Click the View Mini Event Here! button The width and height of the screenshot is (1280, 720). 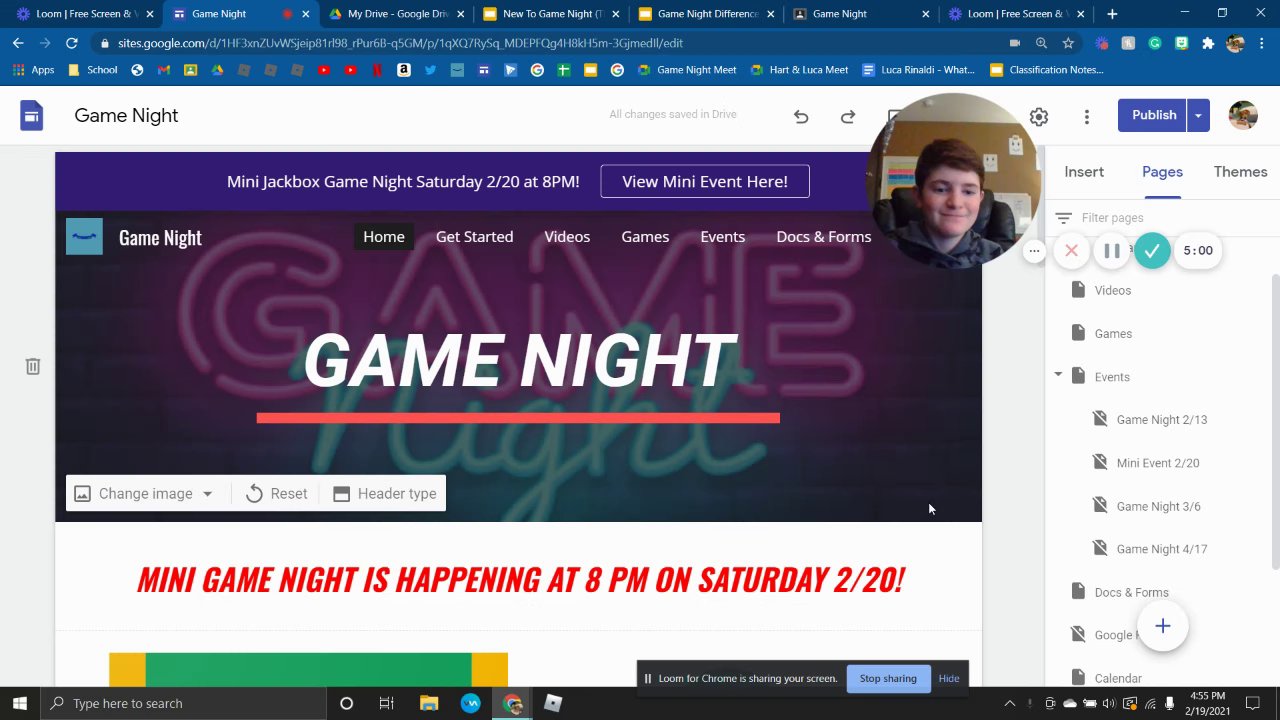pyautogui.click(x=705, y=181)
